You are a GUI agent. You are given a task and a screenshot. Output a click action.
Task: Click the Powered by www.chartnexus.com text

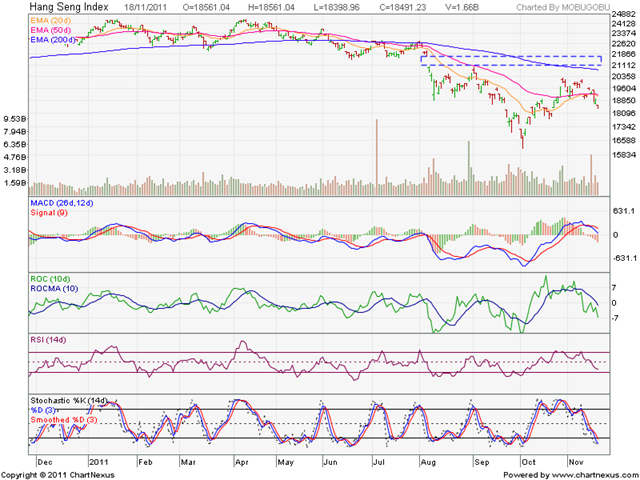pyautogui.click(x=571, y=475)
